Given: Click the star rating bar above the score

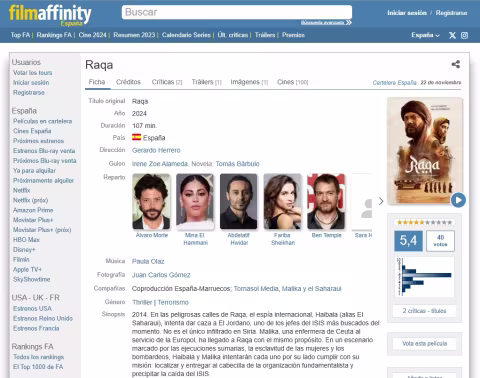Looking at the screenshot, I should pos(424,222).
